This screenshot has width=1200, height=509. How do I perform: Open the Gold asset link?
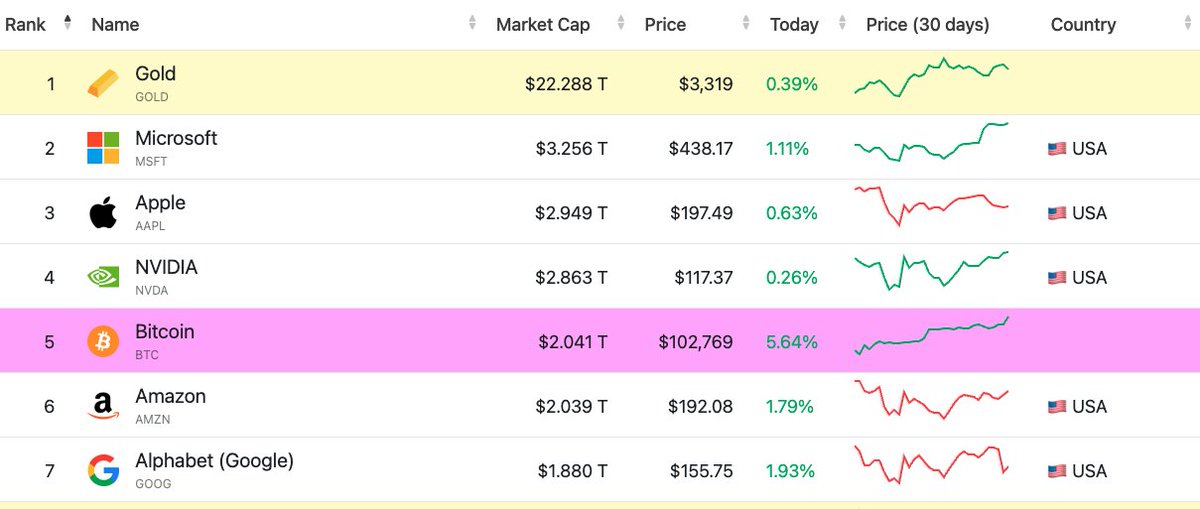[x=155, y=73]
